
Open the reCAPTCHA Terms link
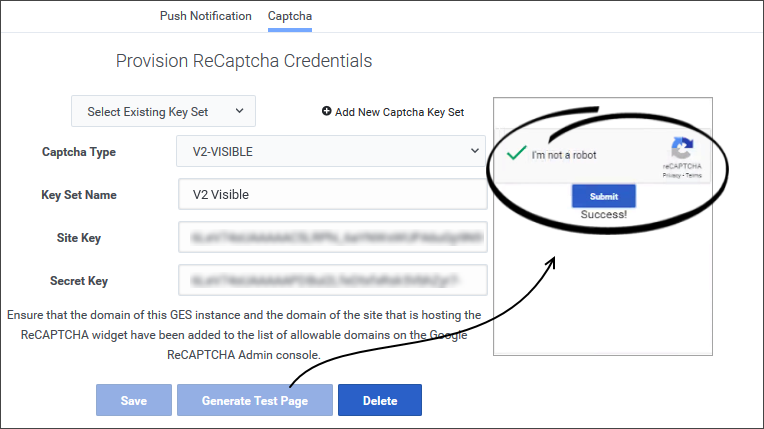point(693,175)
